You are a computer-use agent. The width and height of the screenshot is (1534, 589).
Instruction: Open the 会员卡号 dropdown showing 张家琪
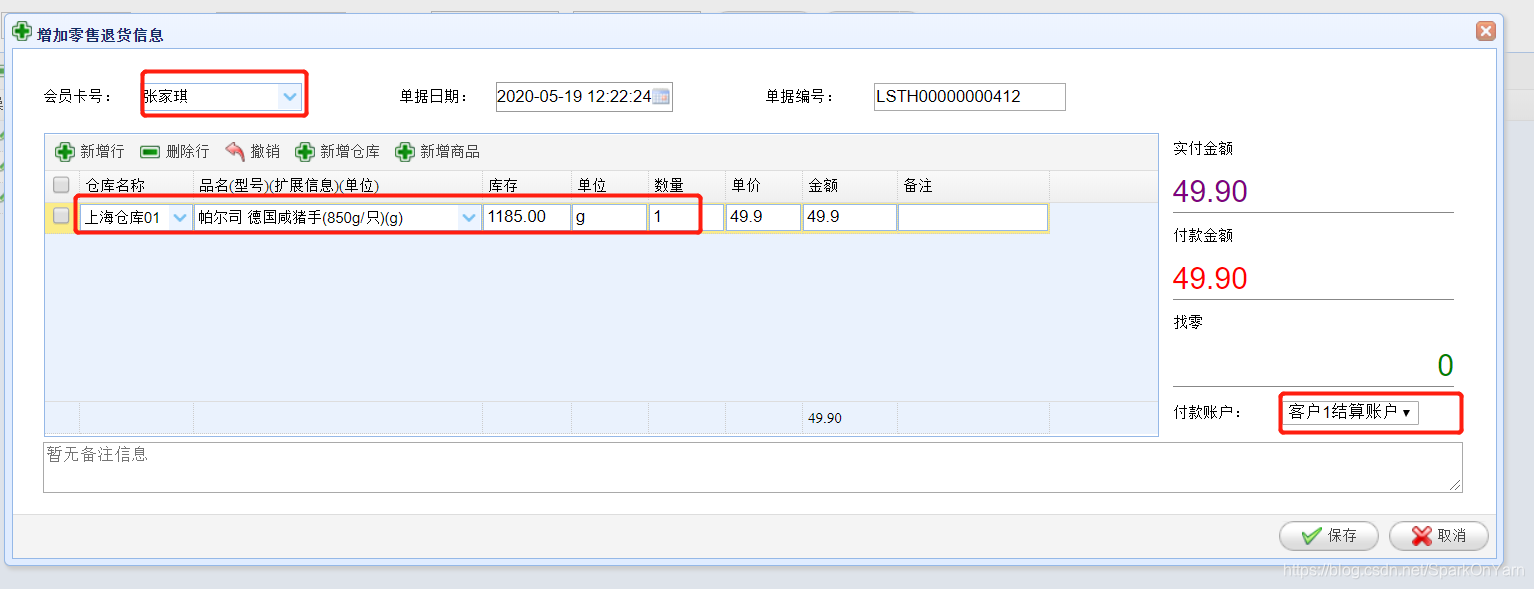[x=289, y=97]
